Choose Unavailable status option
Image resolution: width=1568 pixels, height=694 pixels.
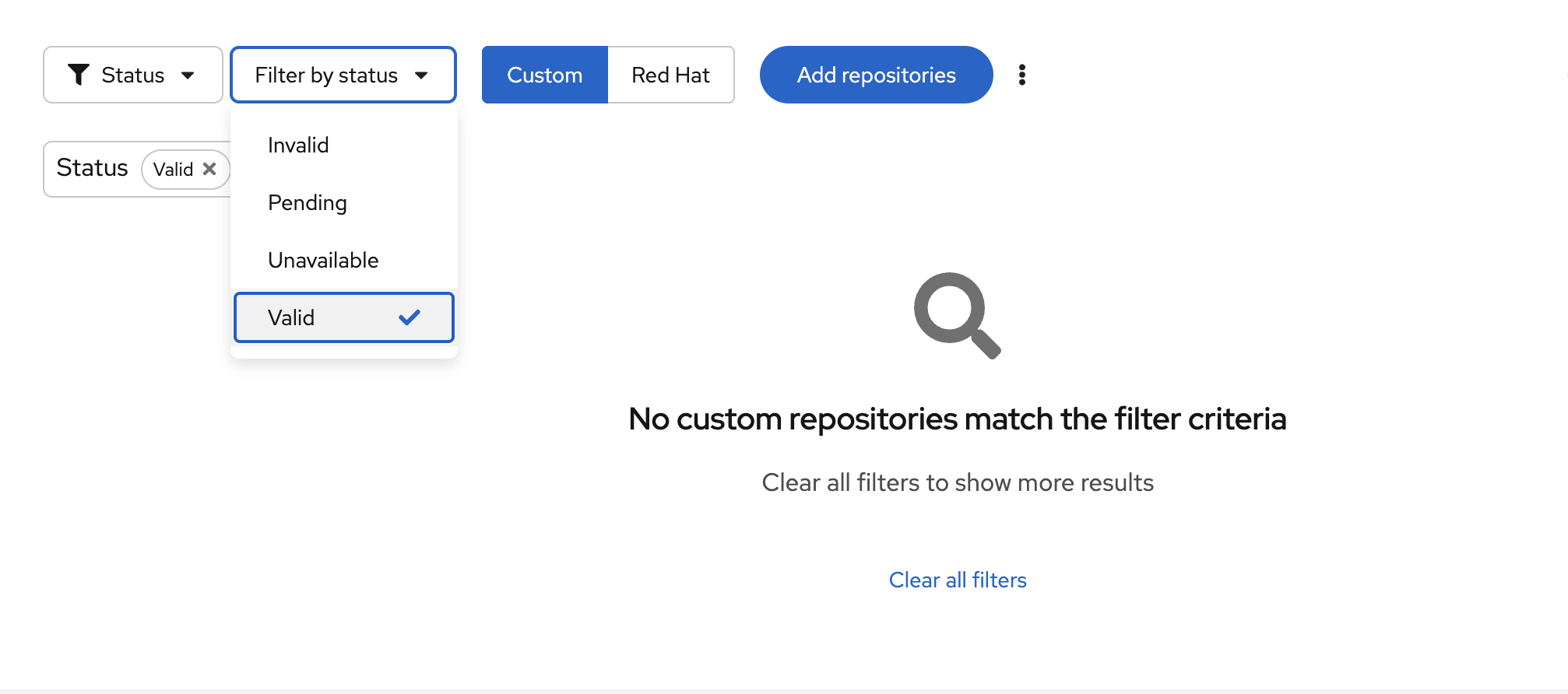pos(323,260)
